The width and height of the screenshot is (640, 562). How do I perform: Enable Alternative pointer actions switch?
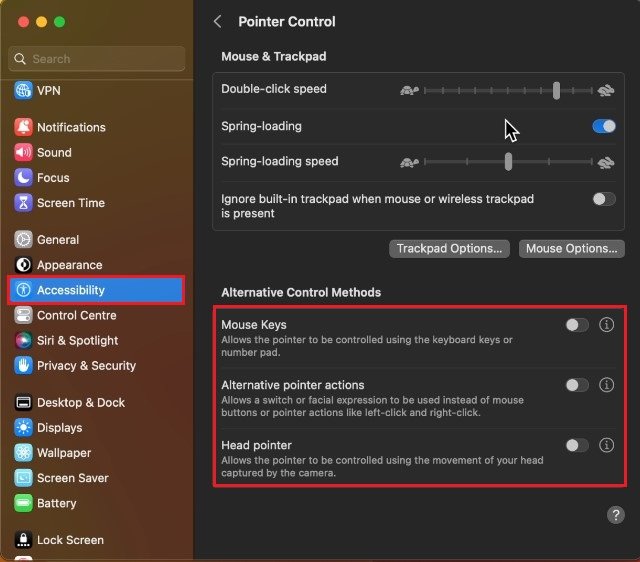pos(577,385)
